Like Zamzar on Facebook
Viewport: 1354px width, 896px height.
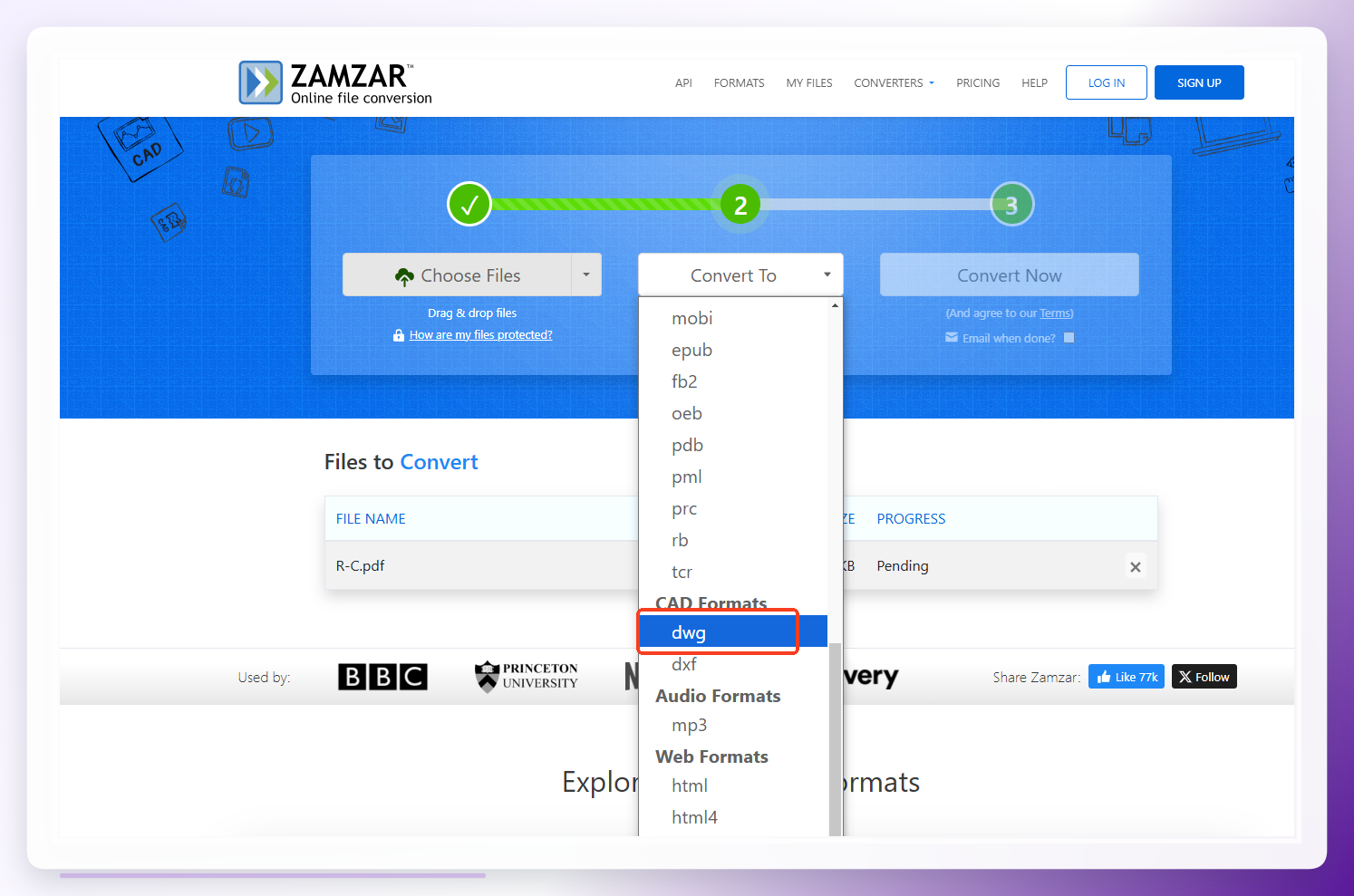[1127, 677]
